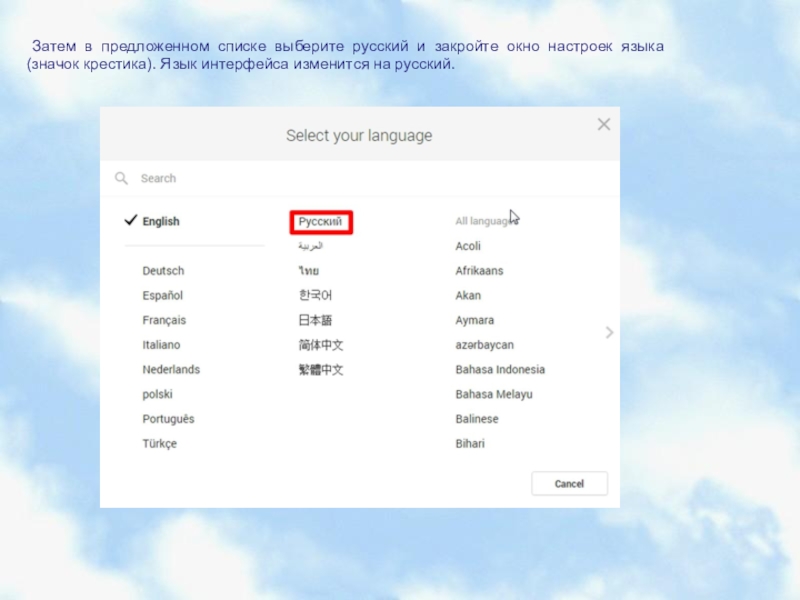Show next page of languages chevron
The image size is (800, 600).
pos(609,333)
